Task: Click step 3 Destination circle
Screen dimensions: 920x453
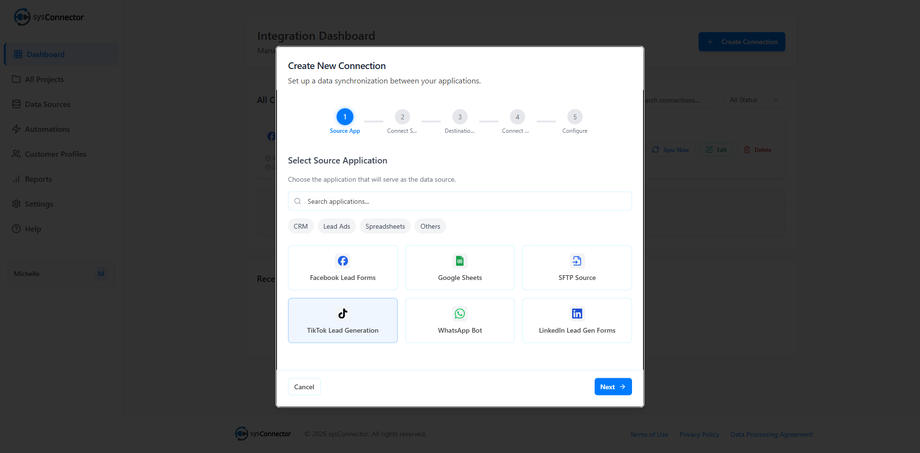Action: coord(459,116)
